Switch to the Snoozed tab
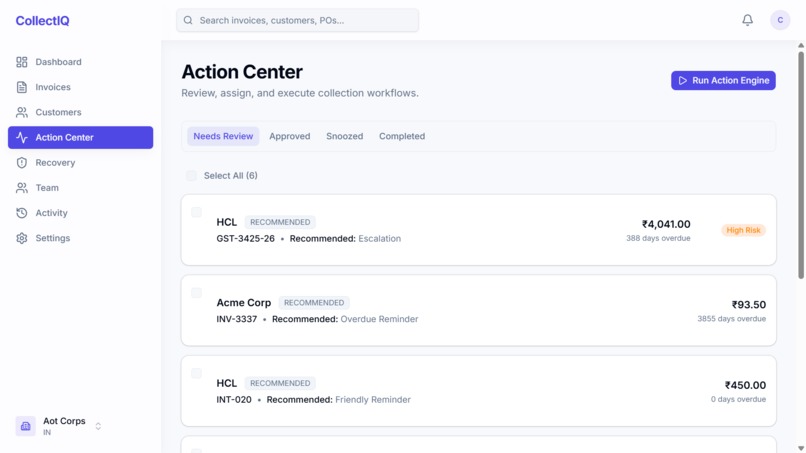Viewport: 806px width, 453px height. (x=344, y=136)
